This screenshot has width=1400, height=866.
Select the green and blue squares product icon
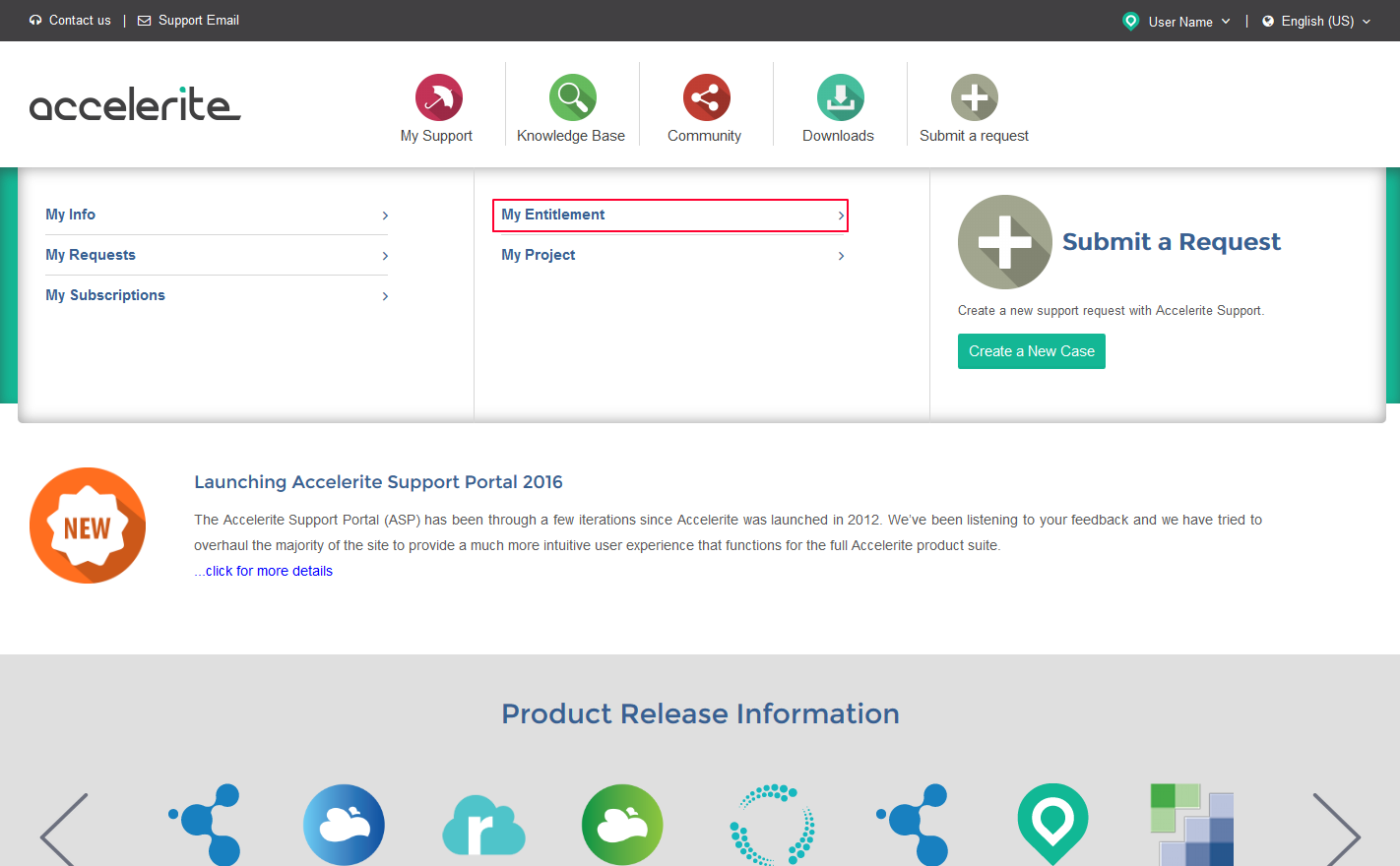coord(1192,825)
